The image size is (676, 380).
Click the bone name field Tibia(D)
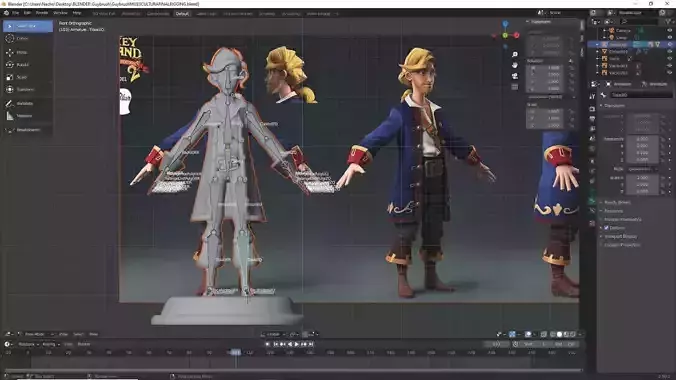click(x=641, y=95)
